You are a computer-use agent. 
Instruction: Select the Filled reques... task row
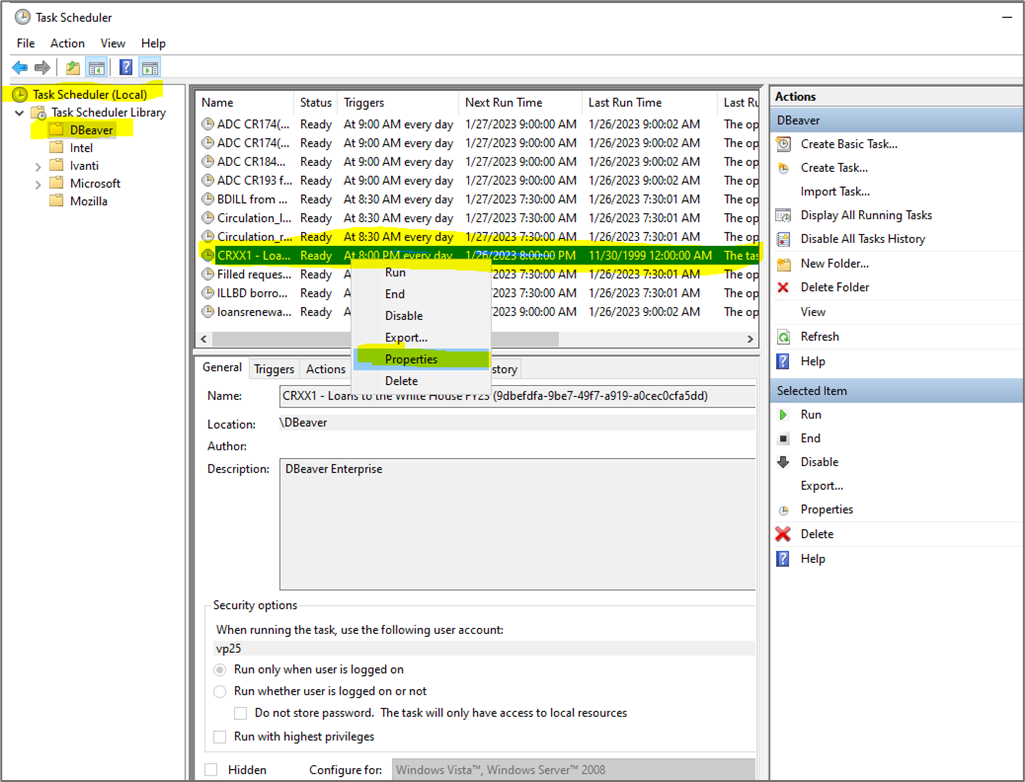click(x=477, y=275)
